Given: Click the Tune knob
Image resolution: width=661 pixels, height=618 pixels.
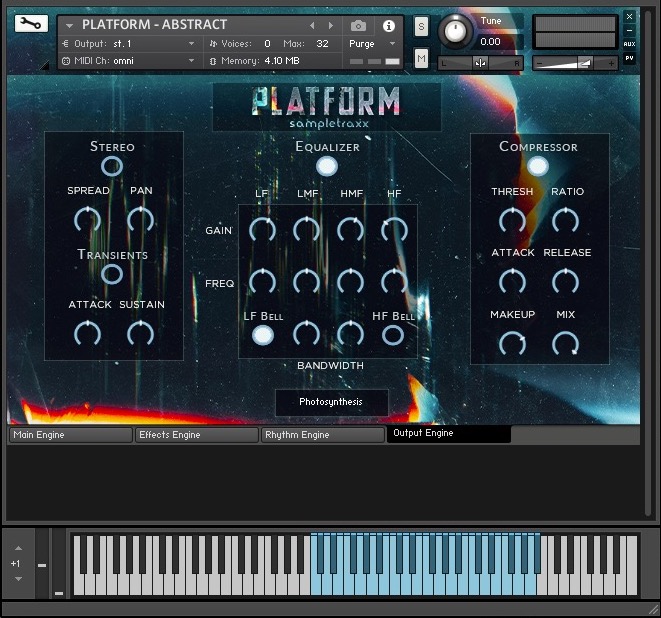Looking at the screenshot, I should (455, 31).
